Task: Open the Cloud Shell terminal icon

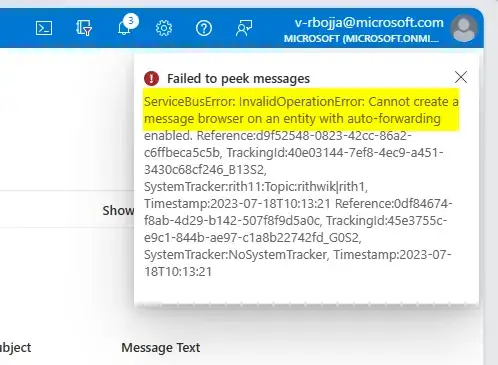Action: (x=44, y=28)
